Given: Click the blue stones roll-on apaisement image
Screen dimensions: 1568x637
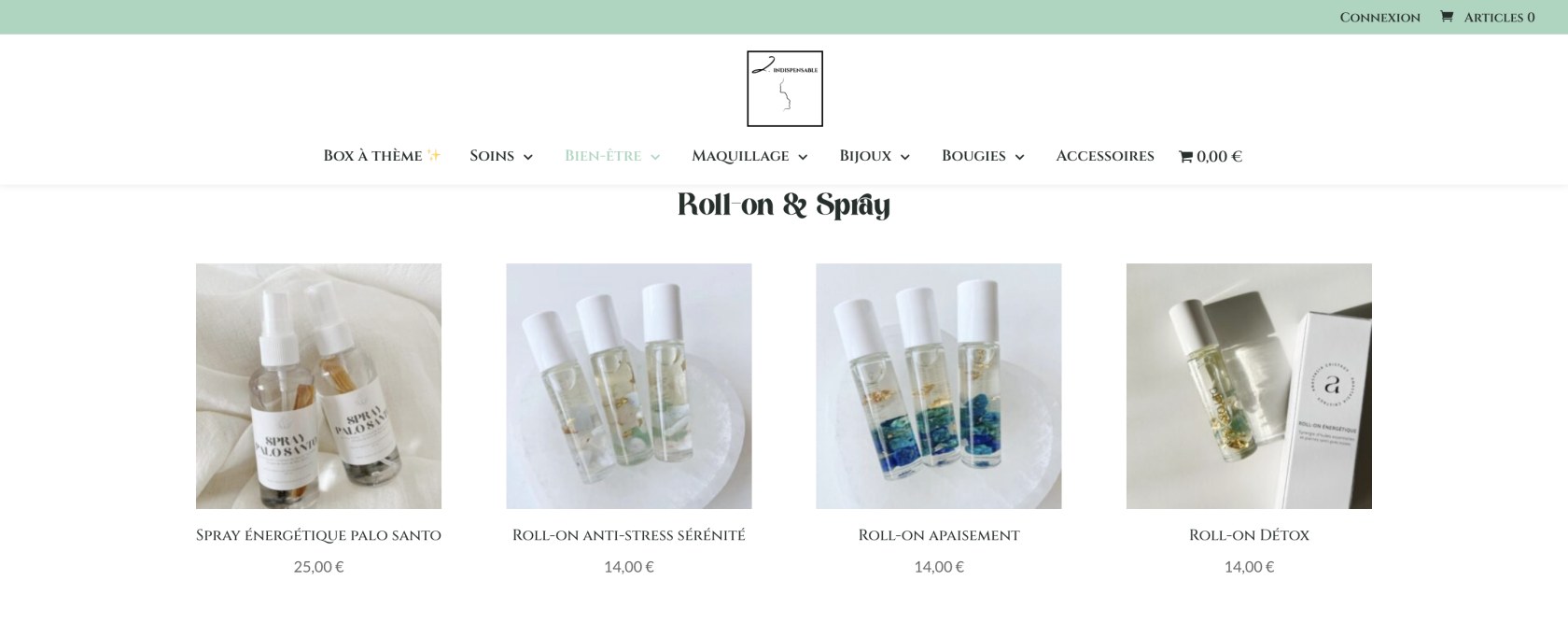Looking at the screenshot, I should (939, 386).
